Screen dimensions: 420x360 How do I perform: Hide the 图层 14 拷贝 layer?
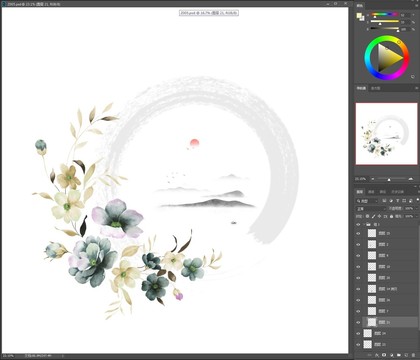click(358, 289)
